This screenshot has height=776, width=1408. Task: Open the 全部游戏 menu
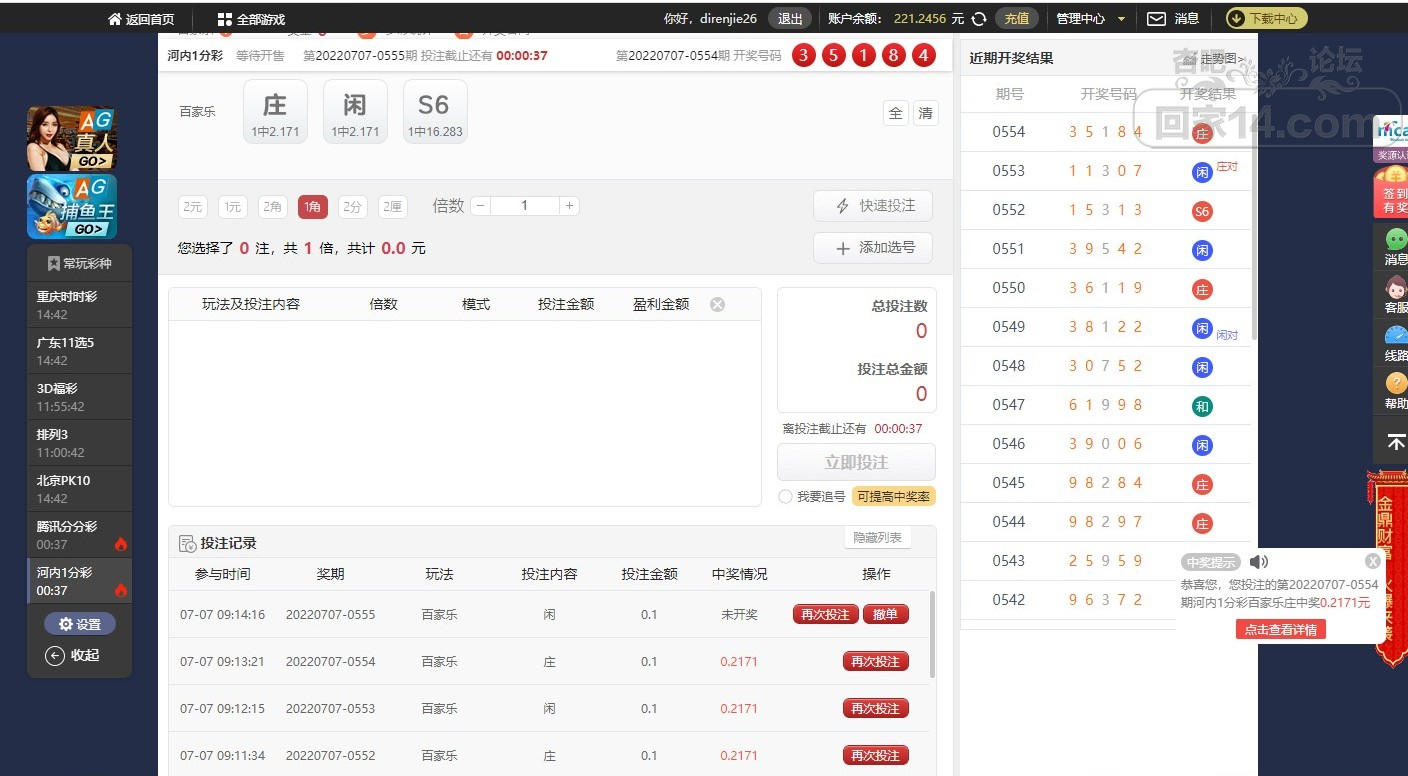[251, 19]
